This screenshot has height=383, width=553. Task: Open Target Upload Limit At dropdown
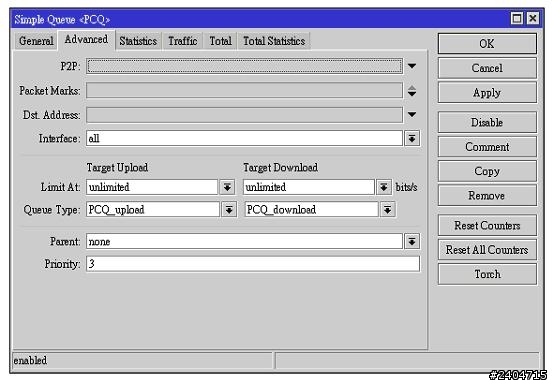[x=227, y=187]
